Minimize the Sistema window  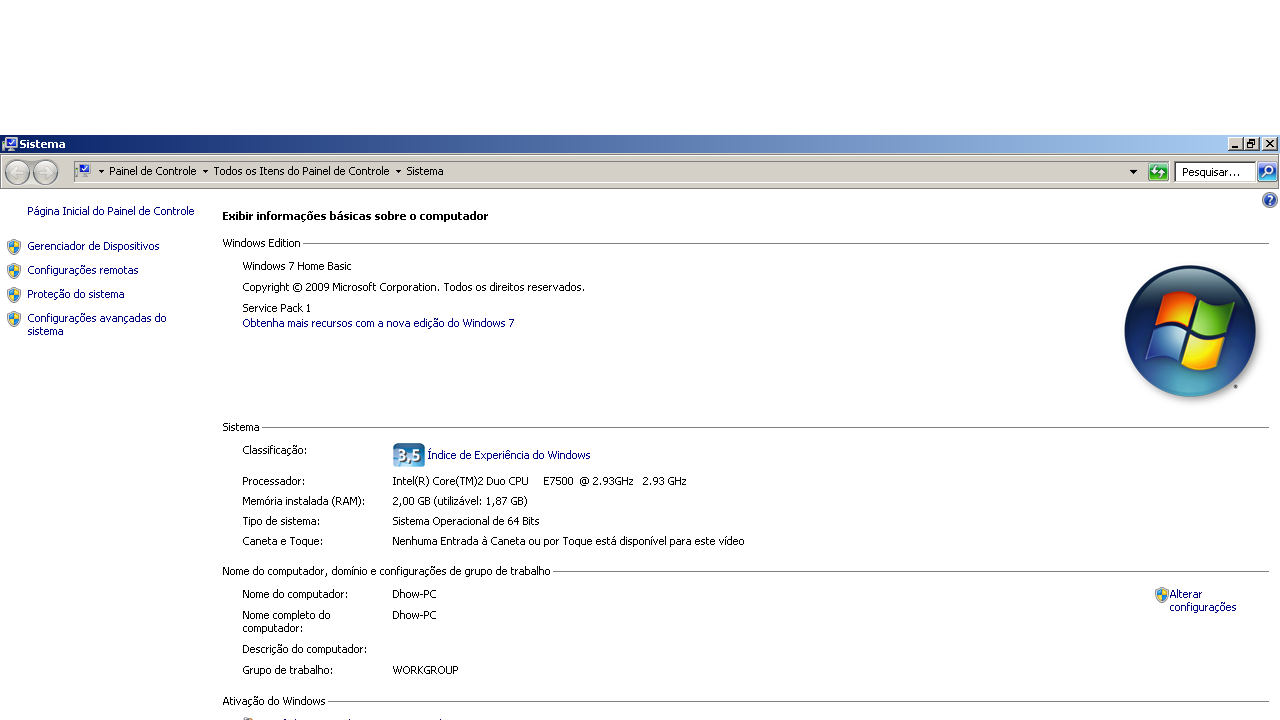click(1235, 144)
